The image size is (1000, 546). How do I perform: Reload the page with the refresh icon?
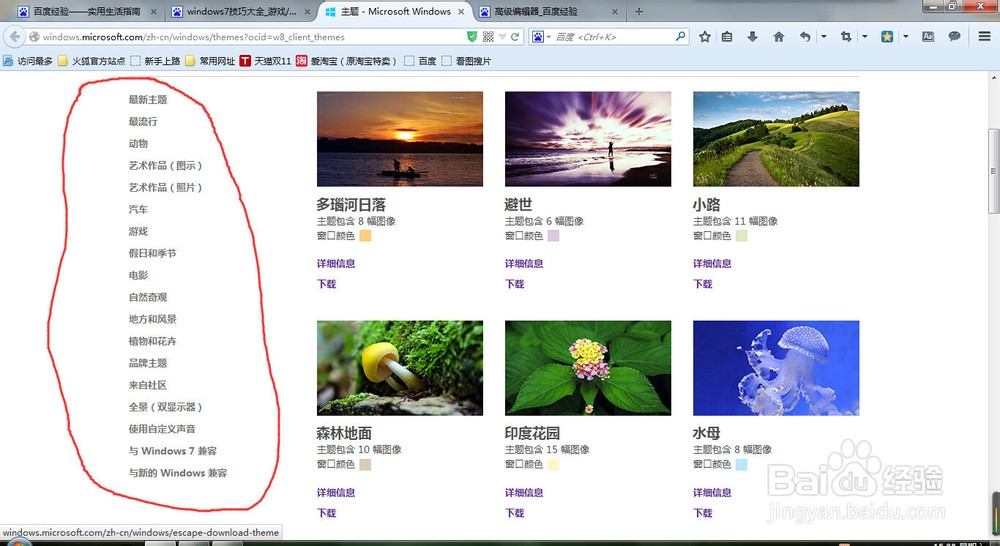[x=515, y=37]
